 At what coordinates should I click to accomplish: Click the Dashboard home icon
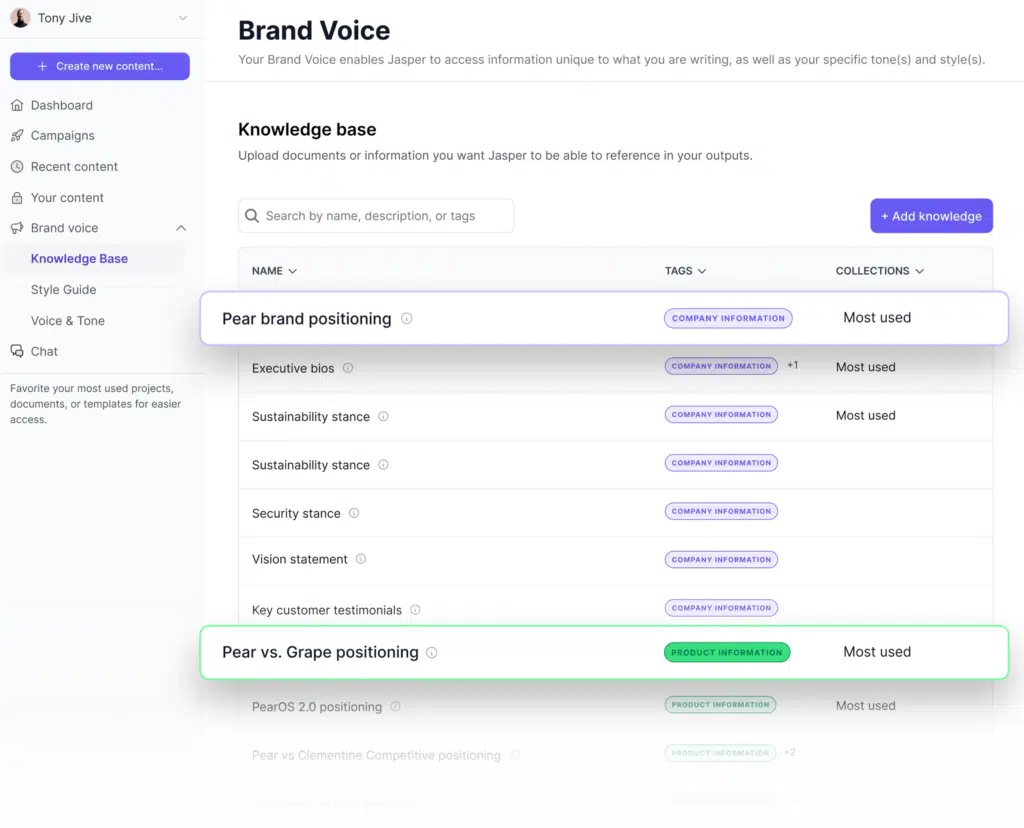click(x=17, y=105)
